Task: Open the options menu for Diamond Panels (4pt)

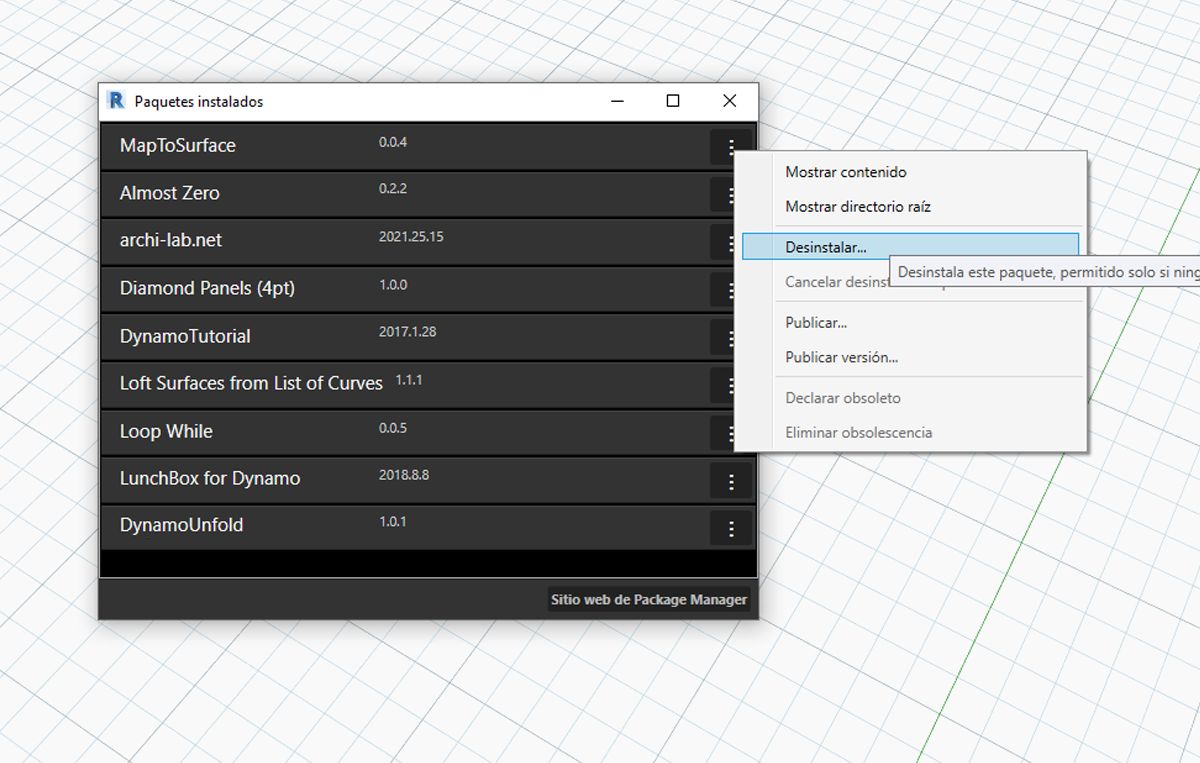Action: (724, 290)
